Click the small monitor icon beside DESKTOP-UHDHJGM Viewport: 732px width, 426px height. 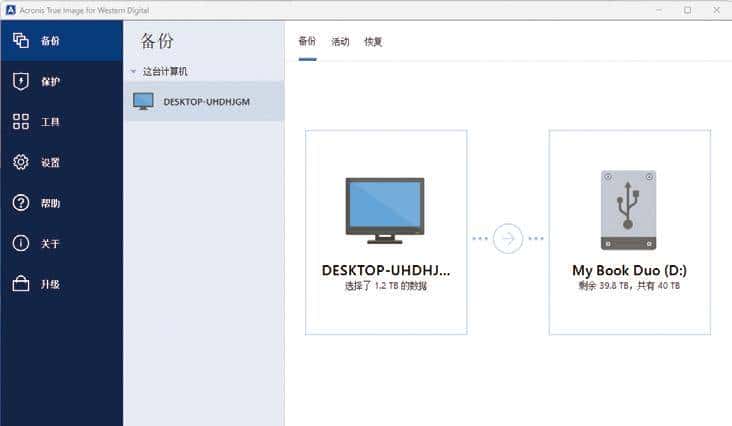tap(143, 101)
